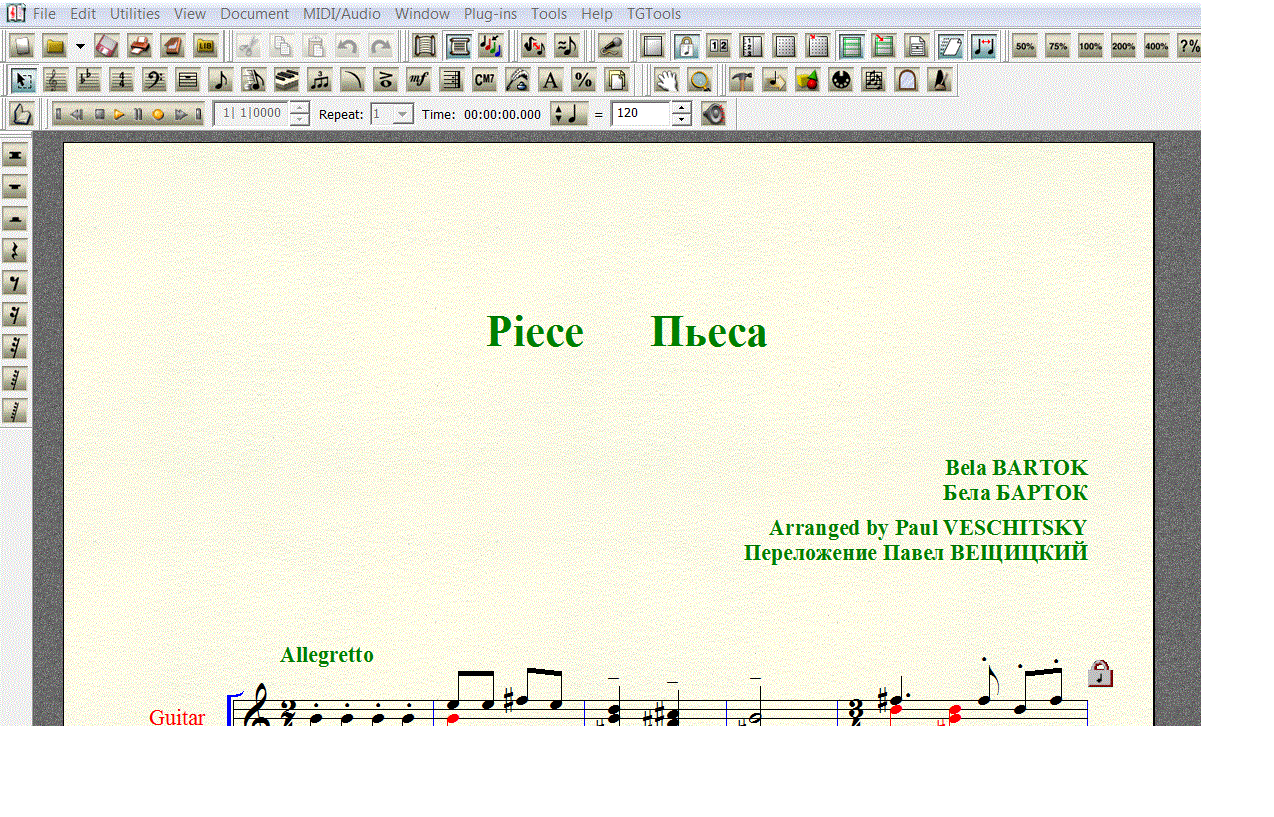
Task: Save the document with the floppy disk icon
Action: tap(107, 46)
